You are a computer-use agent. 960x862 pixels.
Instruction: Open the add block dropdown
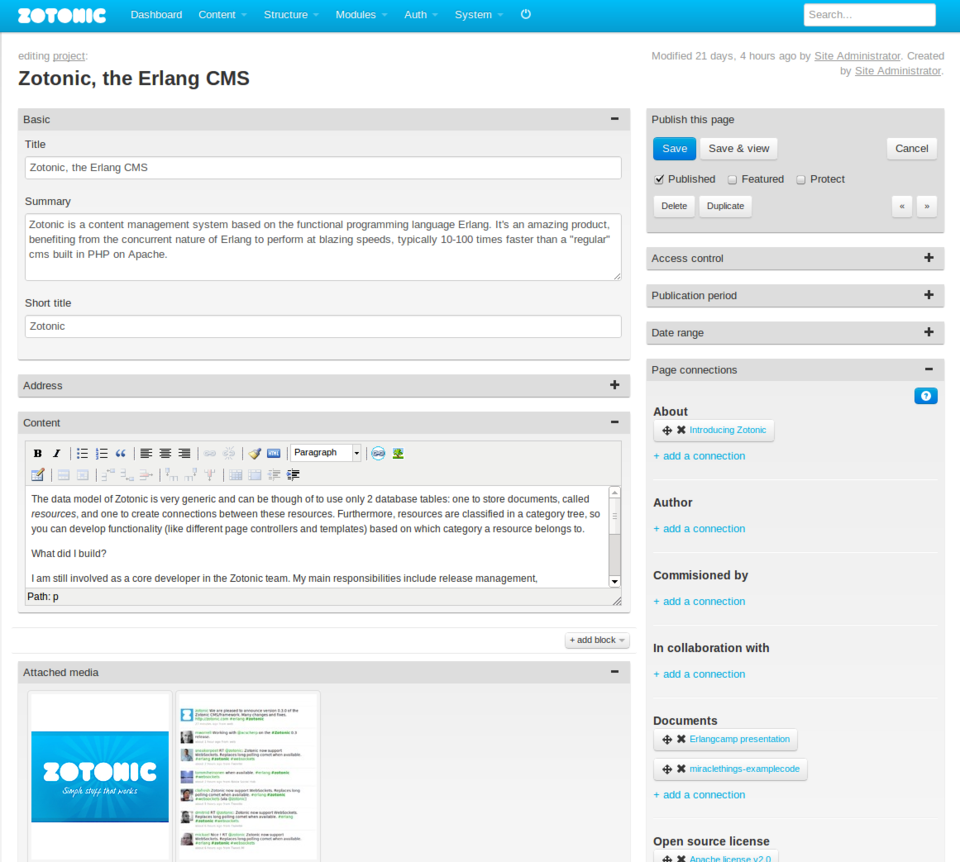coord(597,640)
